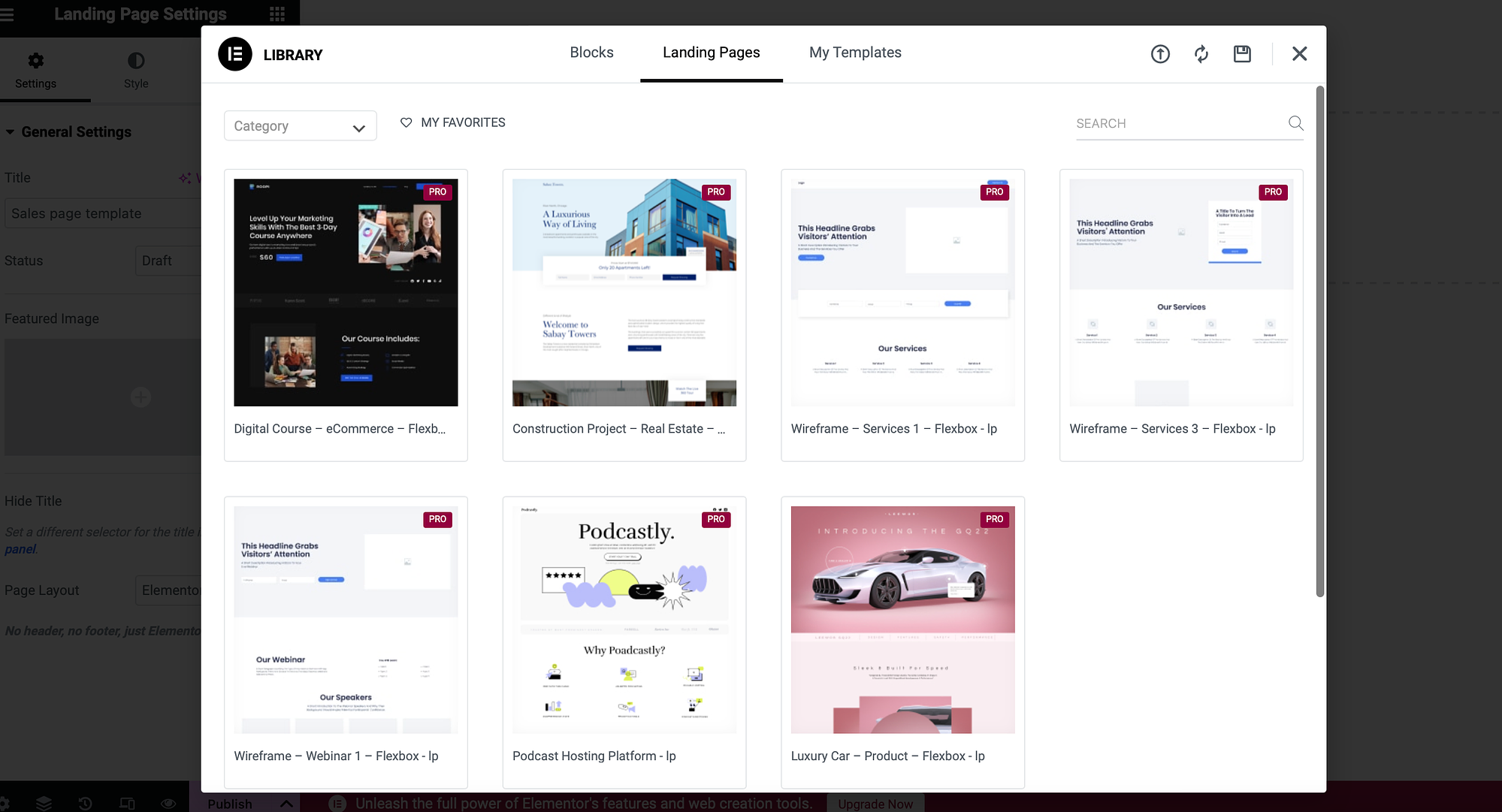The image size is (1502, 812).
Task: Click My Templates menu item
Action: (855, 51)
